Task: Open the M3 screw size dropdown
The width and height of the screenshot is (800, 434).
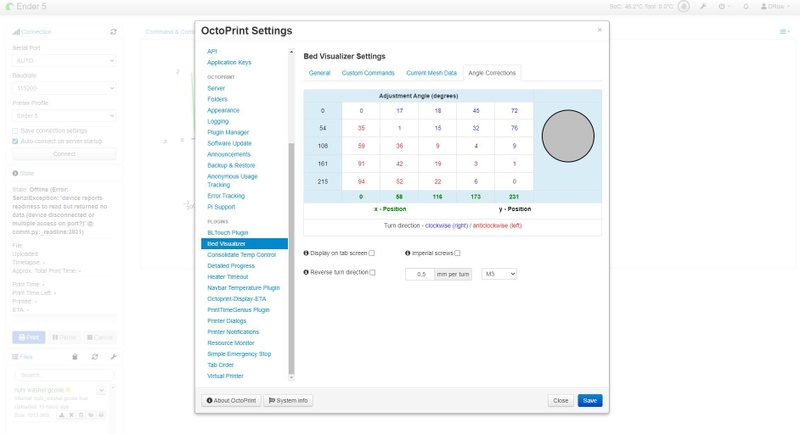Action: [499, 274]
